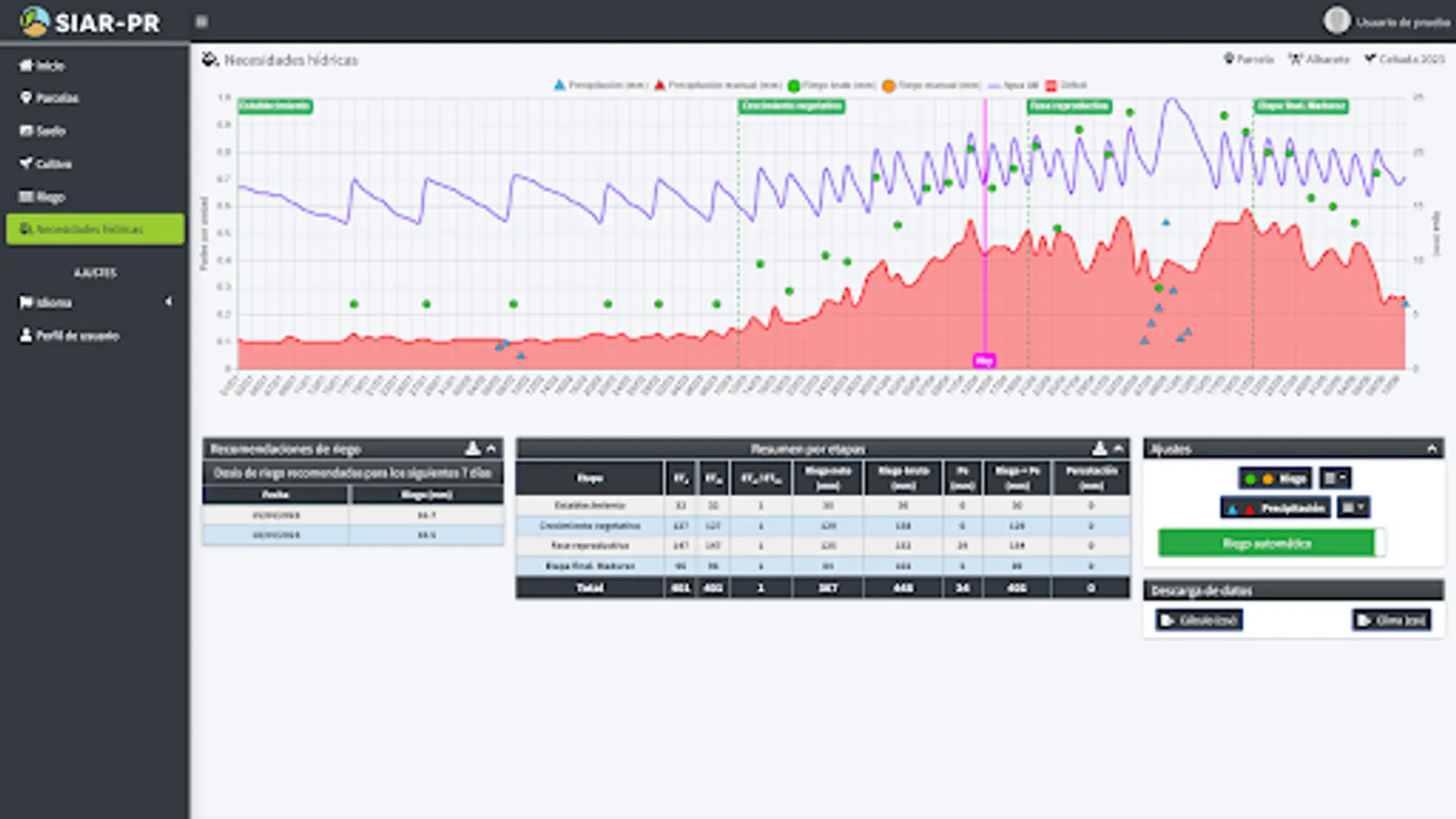Open Parcelas in the sidebar
1456x819 pixels.
tap(56, 98)
